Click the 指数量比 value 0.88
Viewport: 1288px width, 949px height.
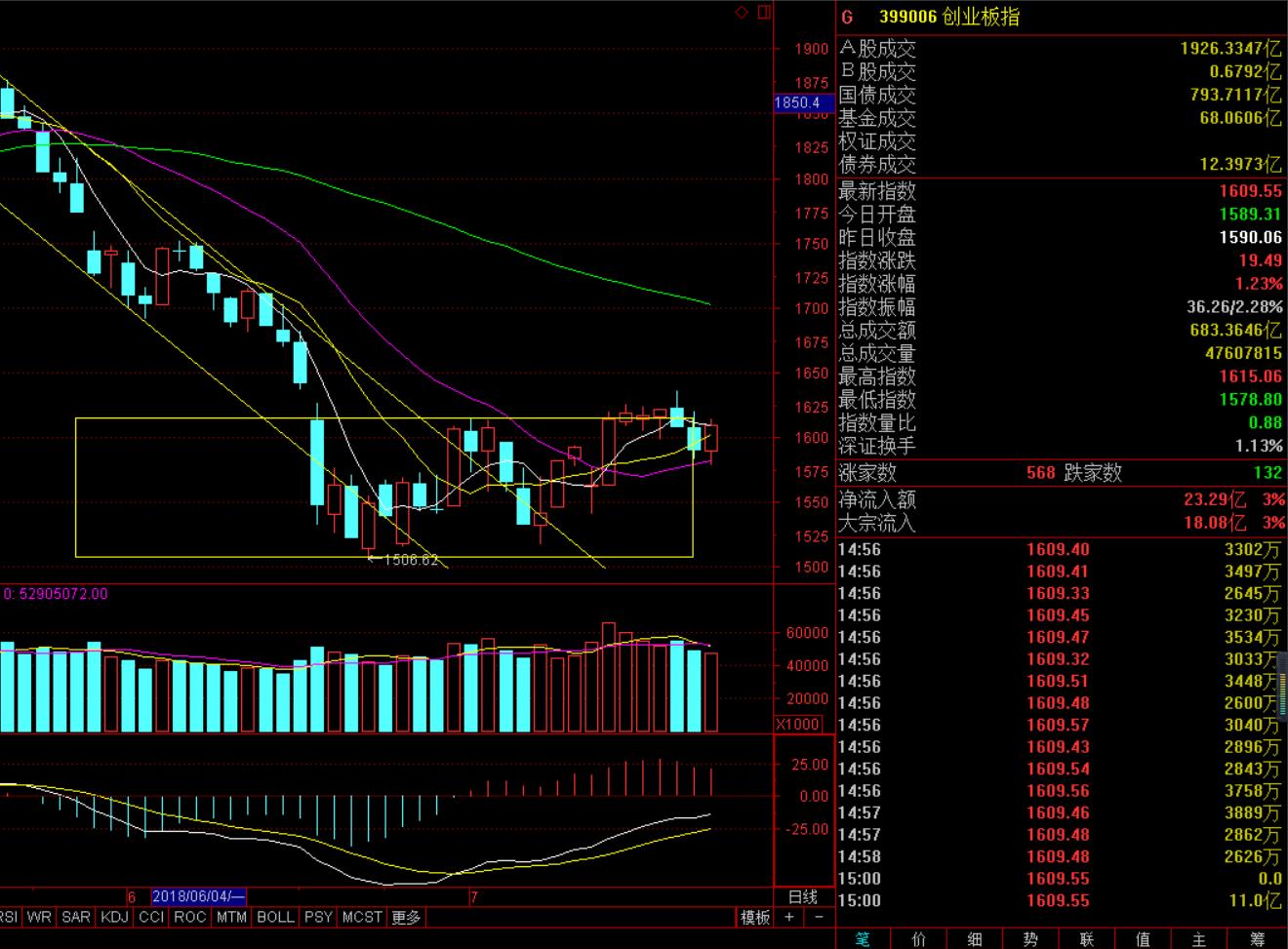tap(1266, 423)
